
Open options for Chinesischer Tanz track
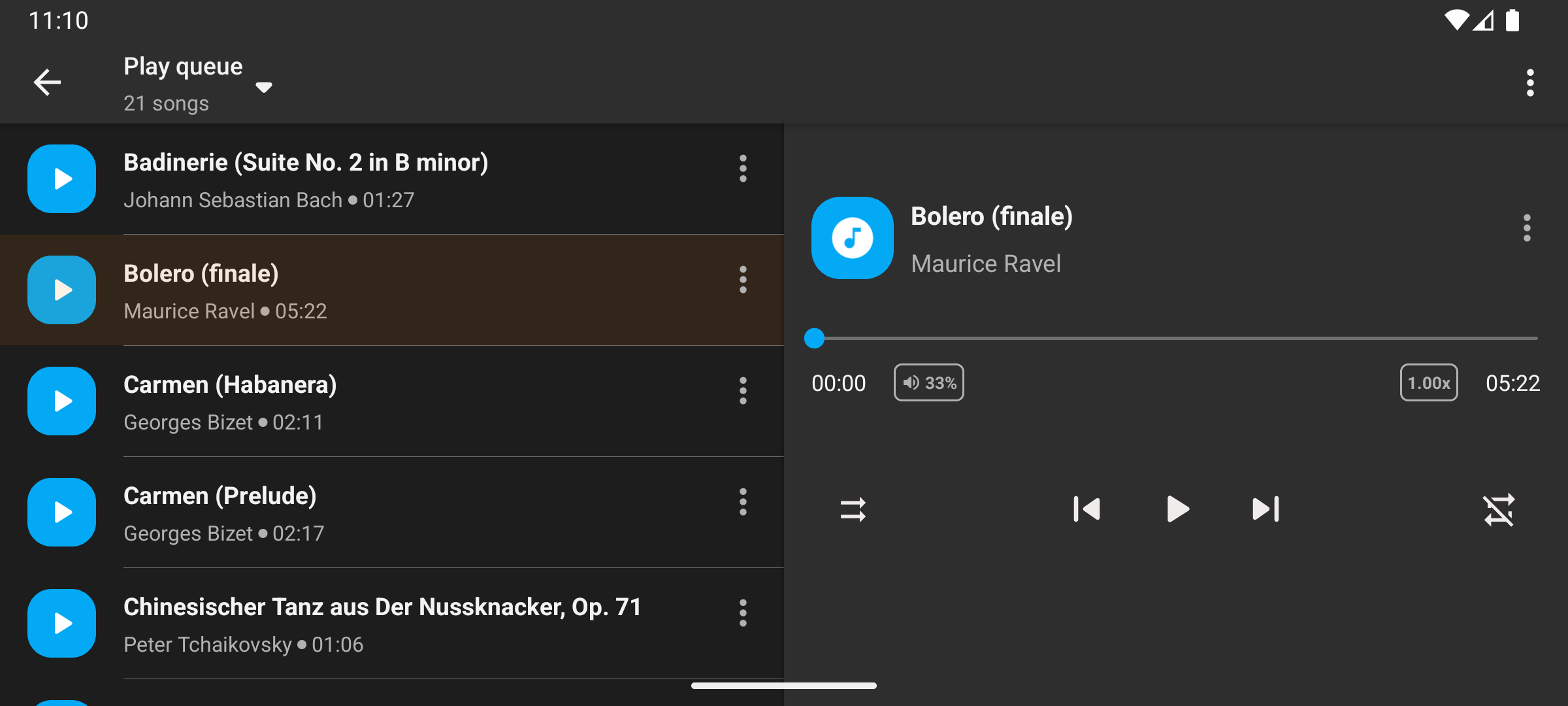pos(743,613)
